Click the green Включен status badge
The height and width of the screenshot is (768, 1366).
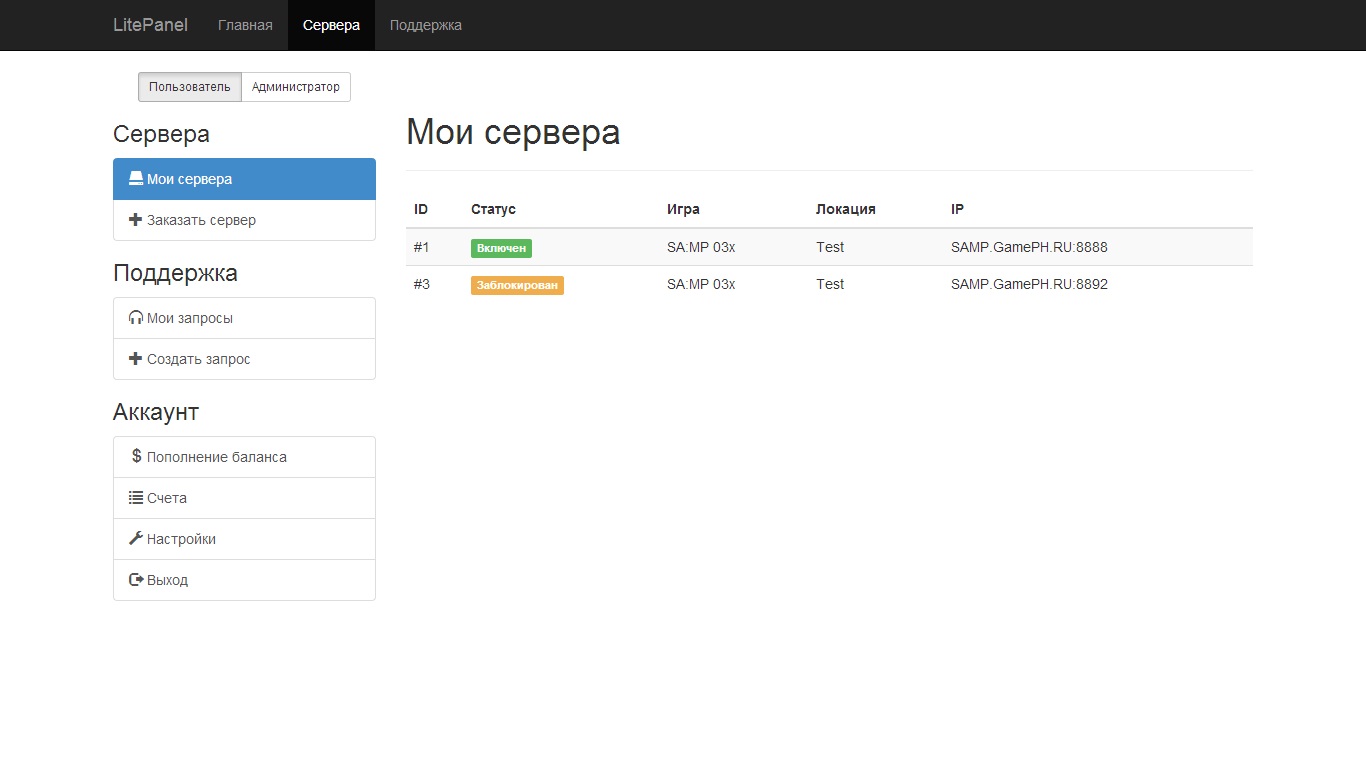501,248
